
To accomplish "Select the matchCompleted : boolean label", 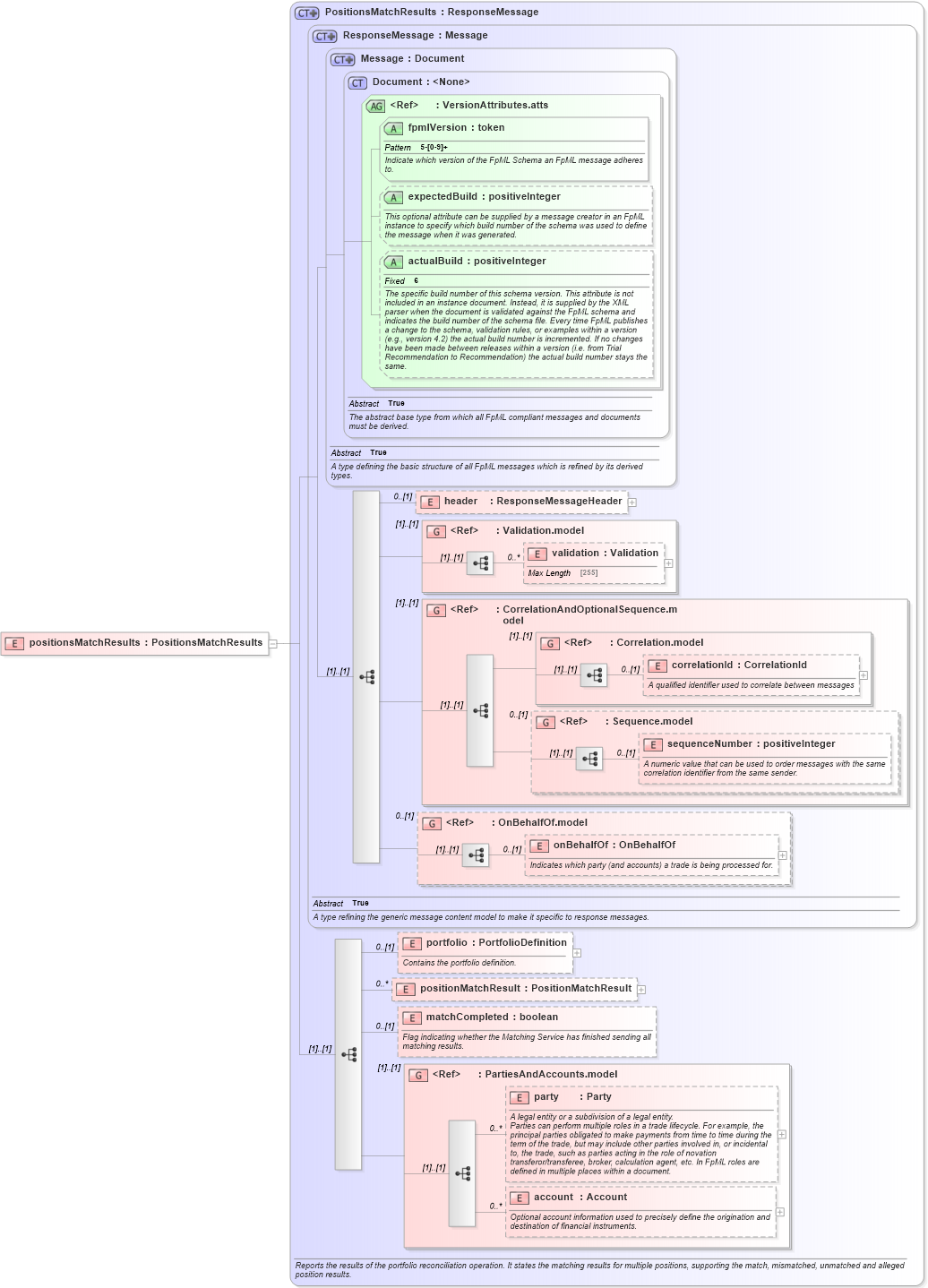I will tap(492, 1018).
